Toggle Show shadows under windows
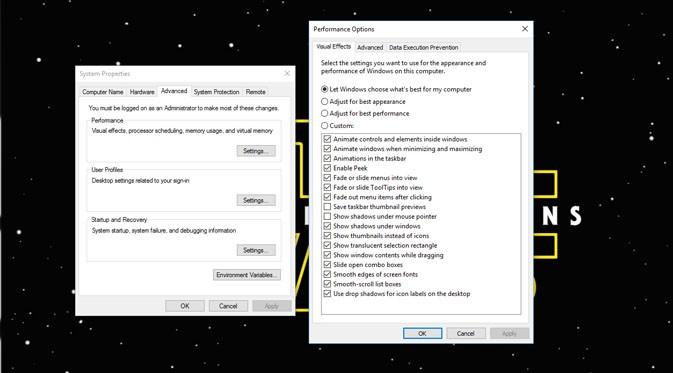The image size is (673, 373). coord(327,226)
